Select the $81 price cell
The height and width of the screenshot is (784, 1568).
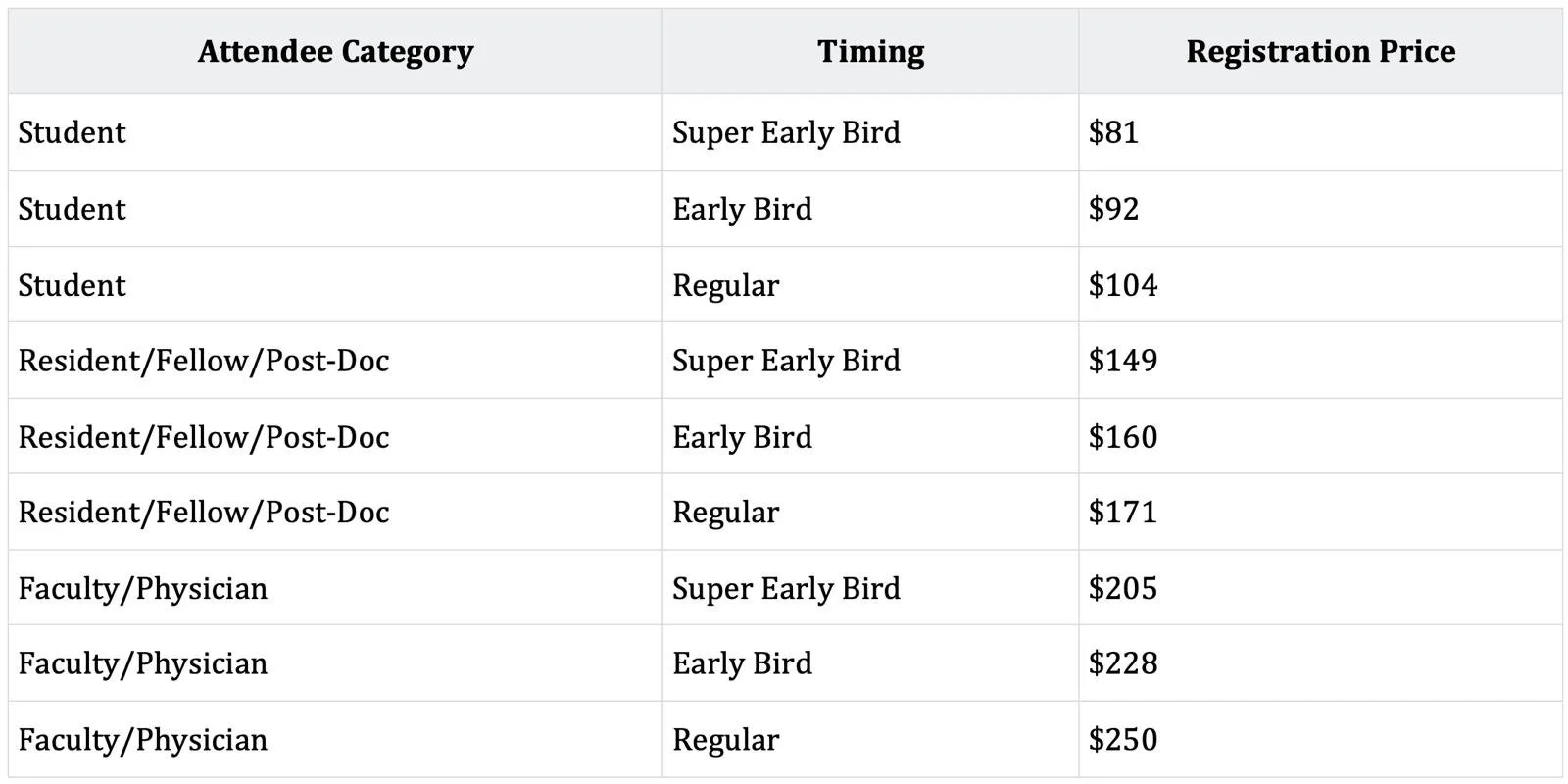pos(1113,132)
